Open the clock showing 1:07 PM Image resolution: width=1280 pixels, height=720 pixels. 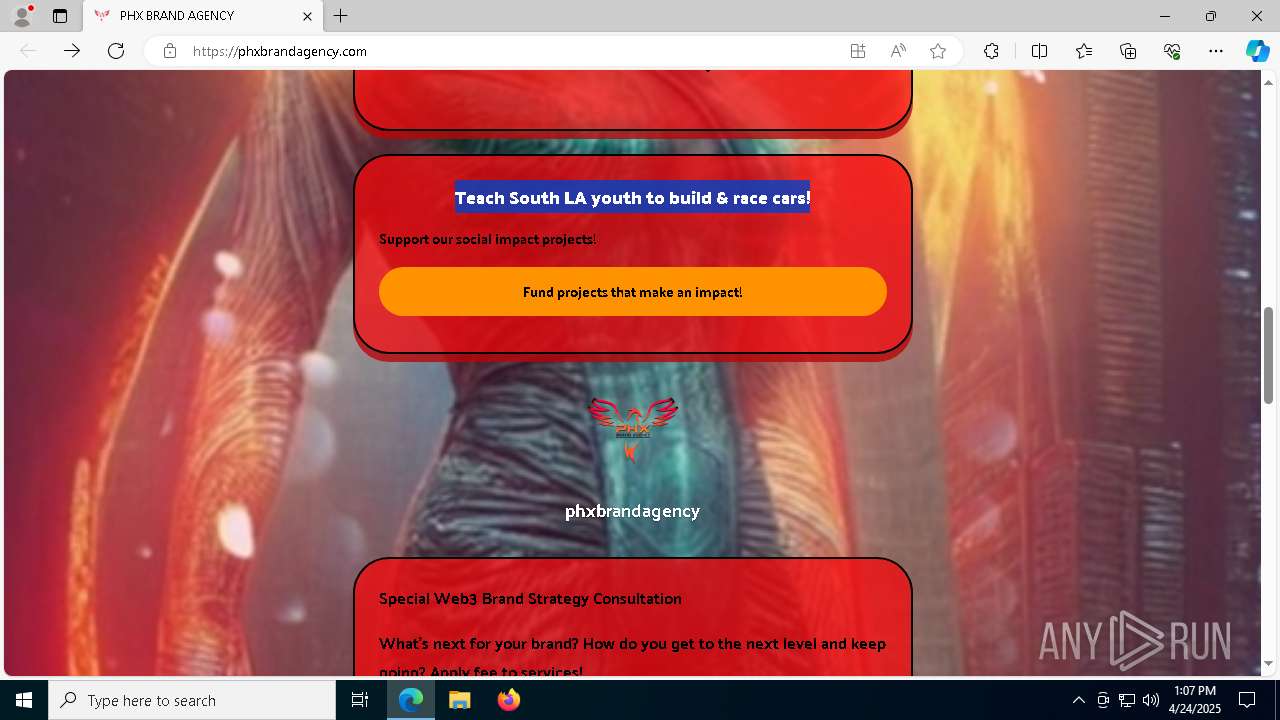point(1194,700)
